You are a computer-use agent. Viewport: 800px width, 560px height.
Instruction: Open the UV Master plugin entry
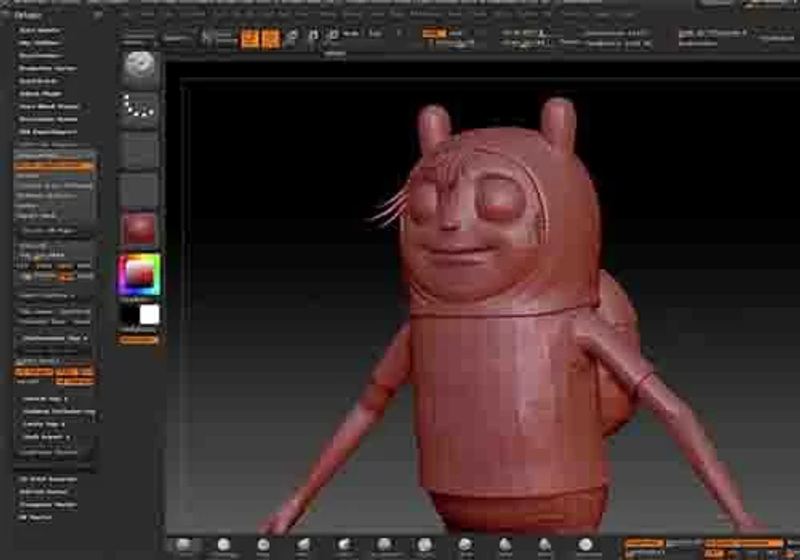click(x=35, y=517)
